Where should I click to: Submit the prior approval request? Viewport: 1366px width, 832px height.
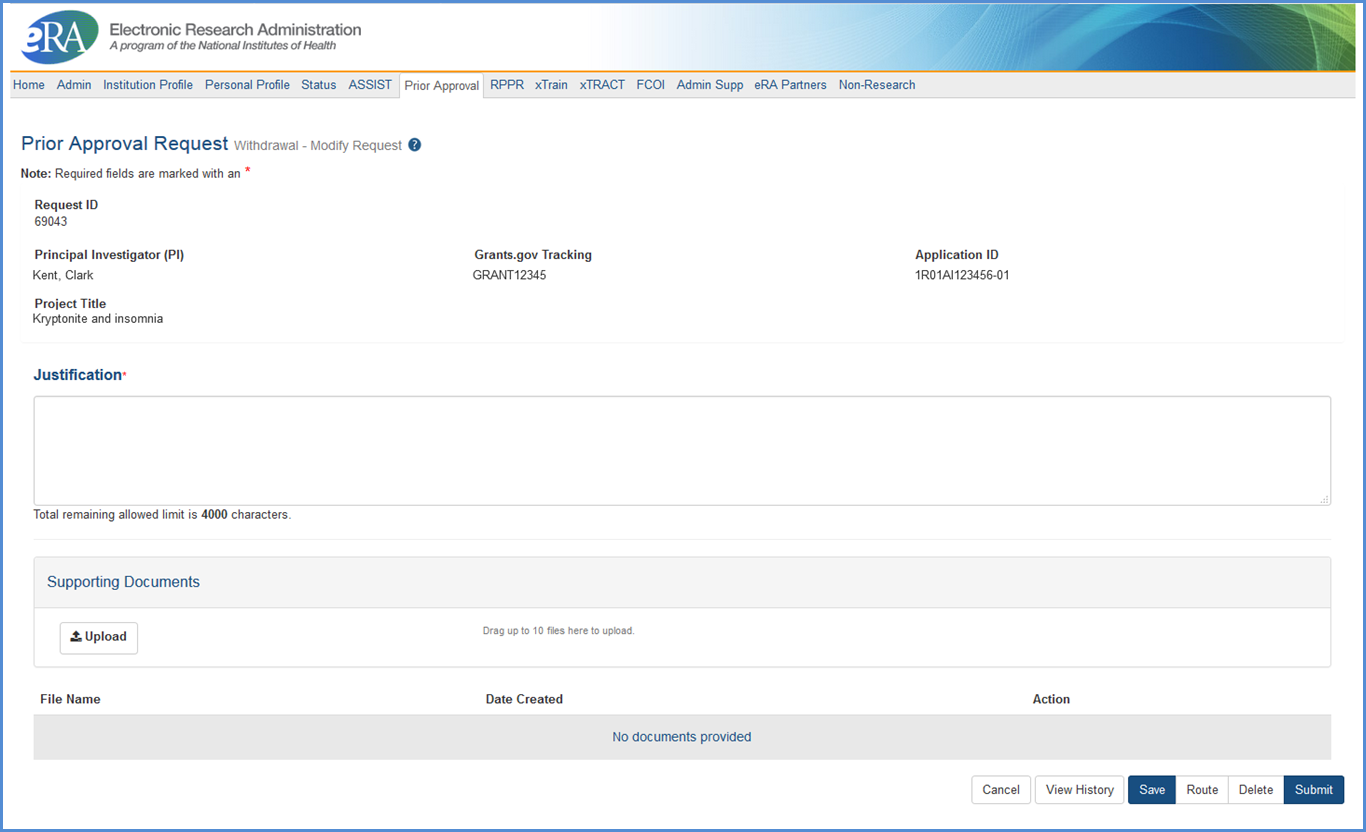pyautogui.click(x=1313, y=790)
